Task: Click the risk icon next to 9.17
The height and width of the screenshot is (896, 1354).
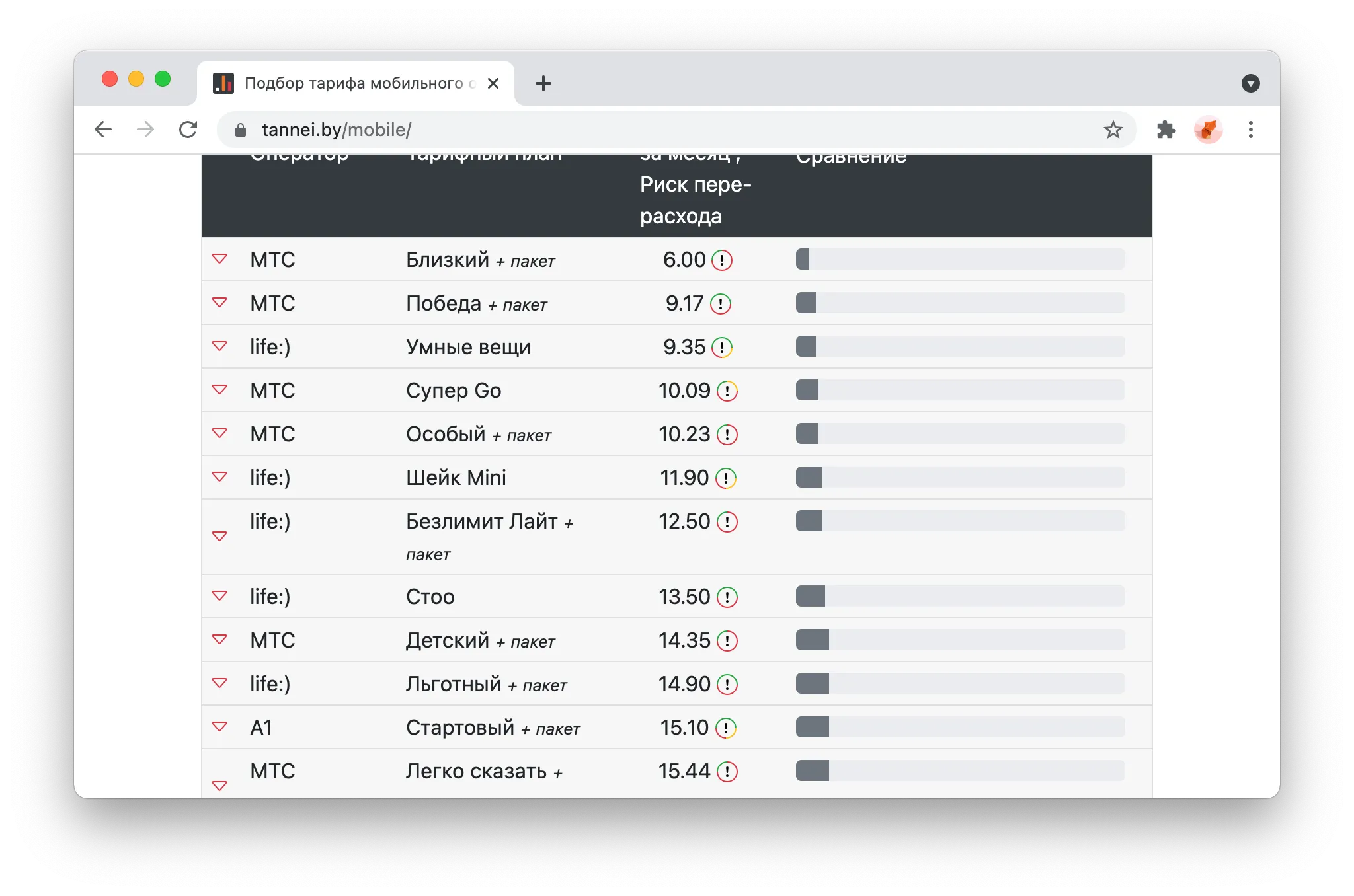Action: coord(721,304)
